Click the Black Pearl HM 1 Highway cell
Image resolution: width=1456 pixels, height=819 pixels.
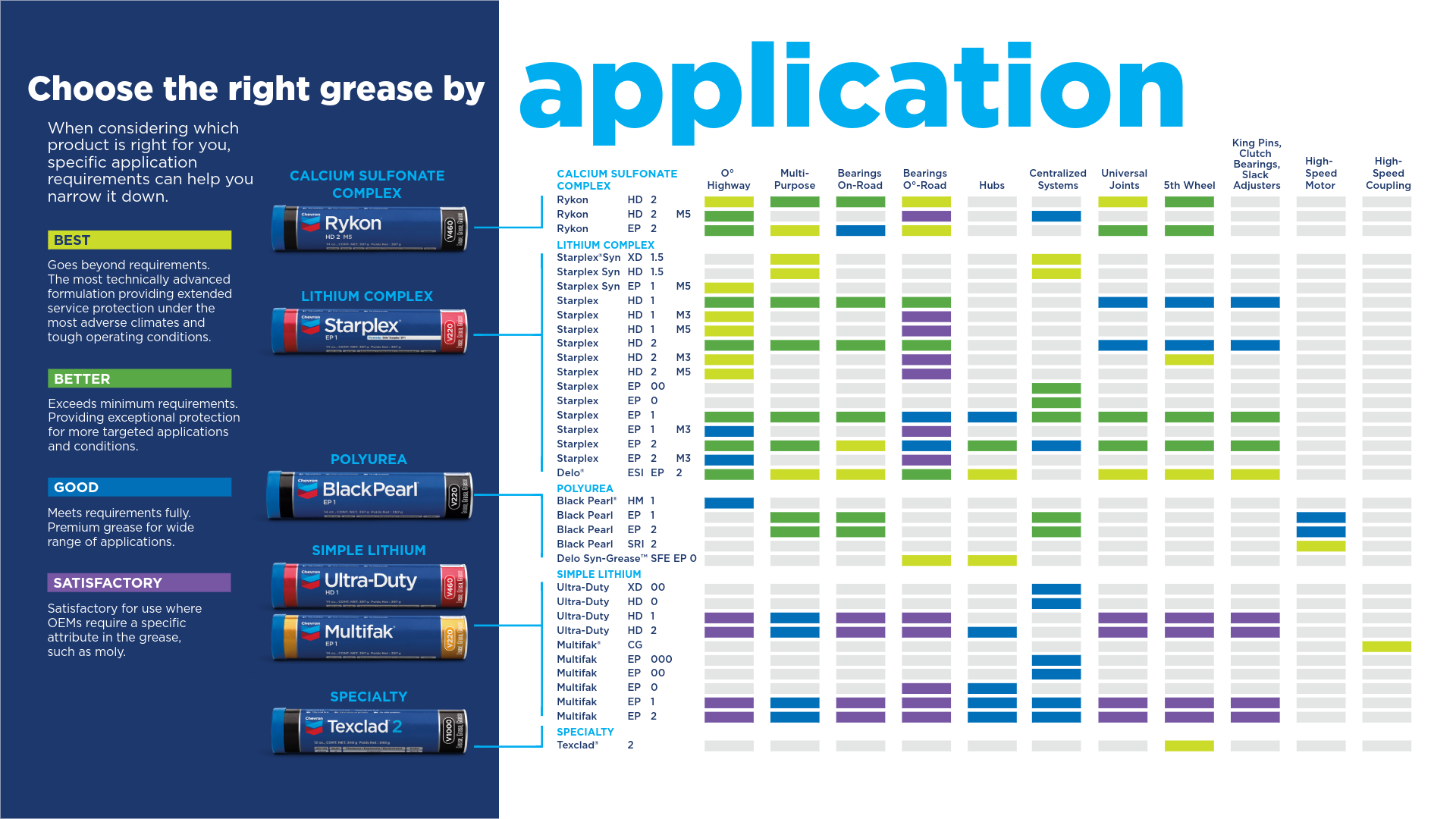[x=729, y=503]
